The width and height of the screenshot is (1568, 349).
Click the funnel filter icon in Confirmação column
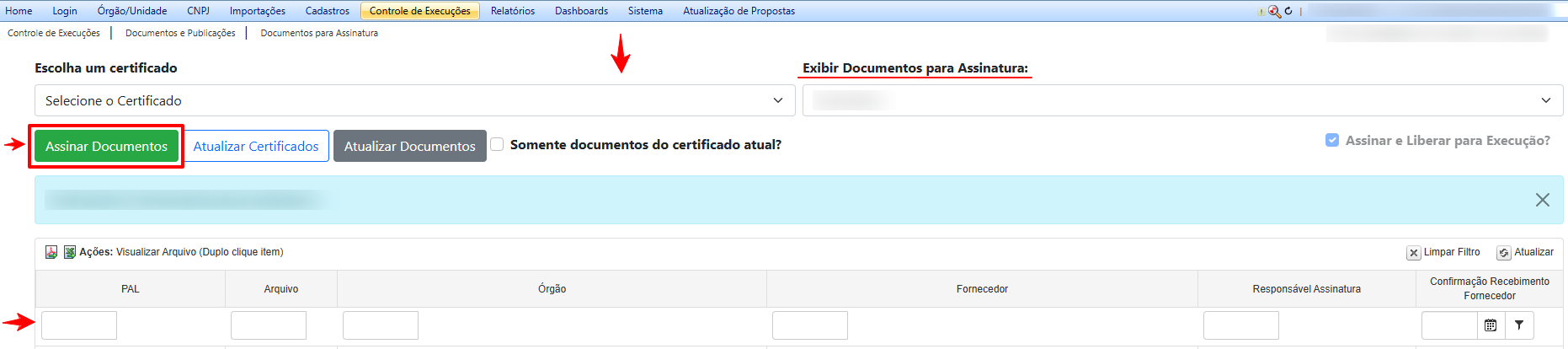[x=1519, y=325]
